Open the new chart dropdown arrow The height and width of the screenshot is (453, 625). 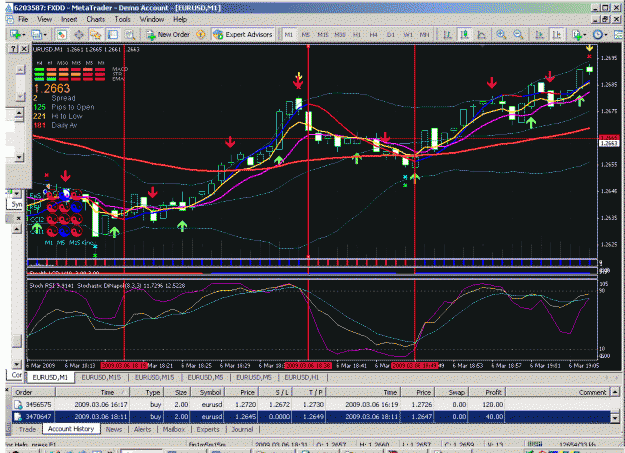pyautogui.click(x=24, y=35)
